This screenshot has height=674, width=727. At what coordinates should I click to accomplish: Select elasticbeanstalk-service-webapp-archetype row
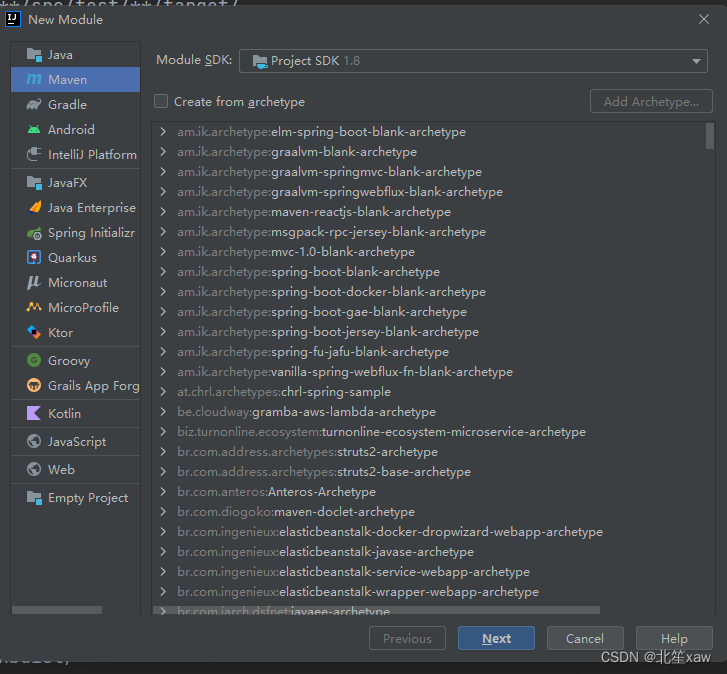click(x=433, y=572)
